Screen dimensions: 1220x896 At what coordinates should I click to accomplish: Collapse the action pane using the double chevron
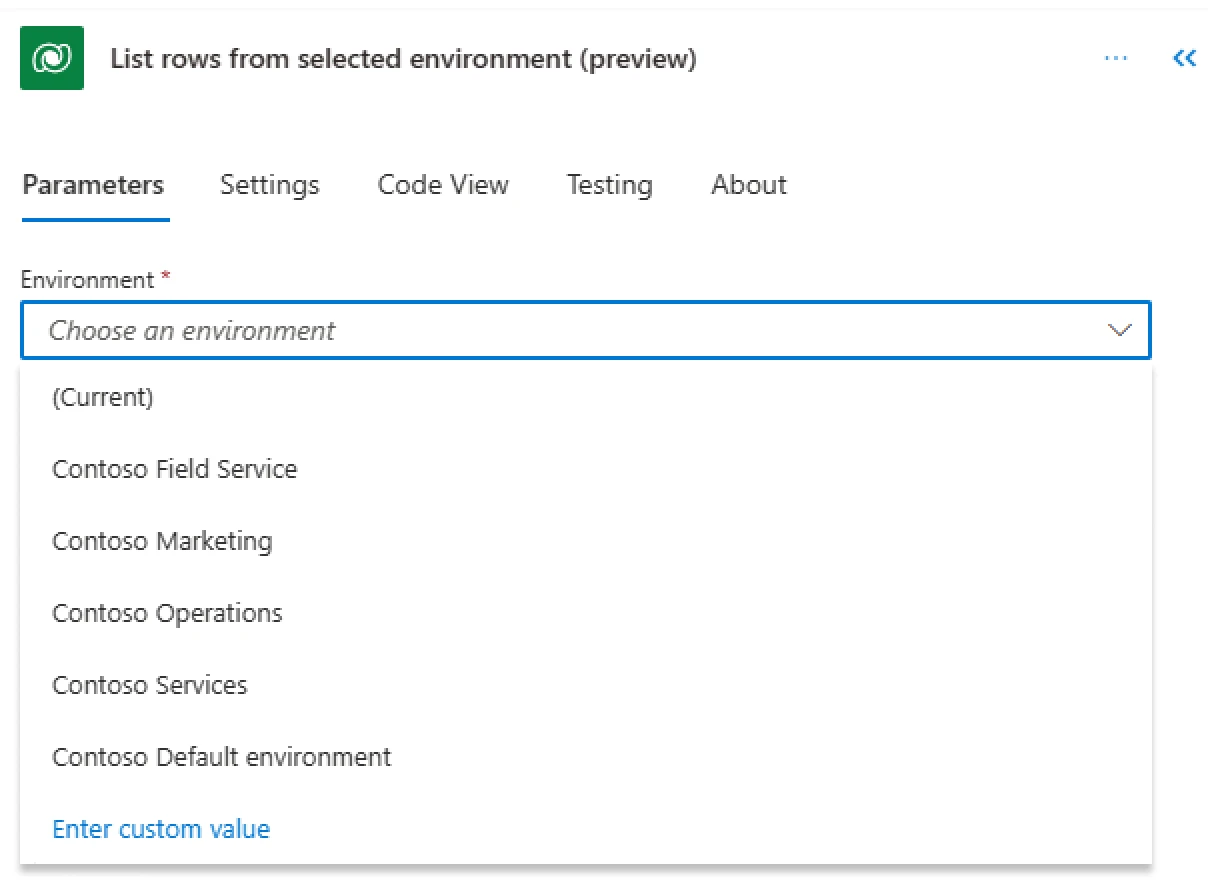[x=1184, y=58]
